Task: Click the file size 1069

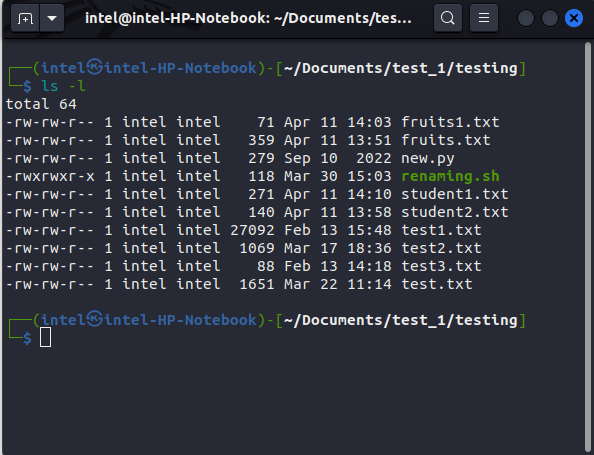Action: [257, 248]
